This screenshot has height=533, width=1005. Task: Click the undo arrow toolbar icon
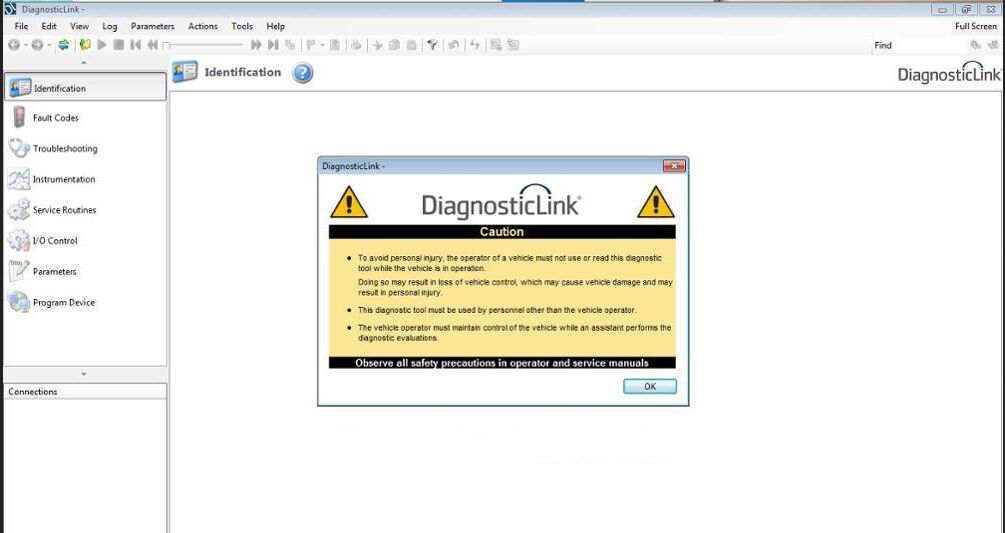tap(453, 45)
